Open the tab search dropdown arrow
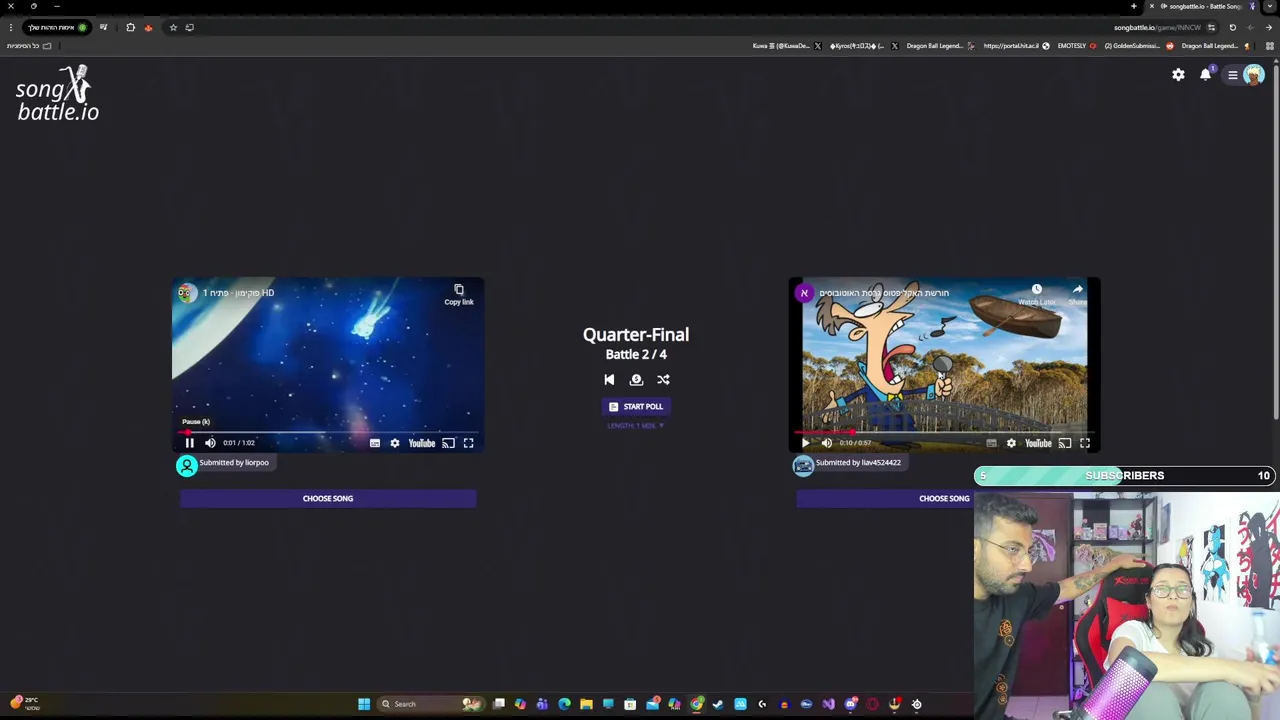Viewport: 1280px width, 720px height. click(1270, 7)
